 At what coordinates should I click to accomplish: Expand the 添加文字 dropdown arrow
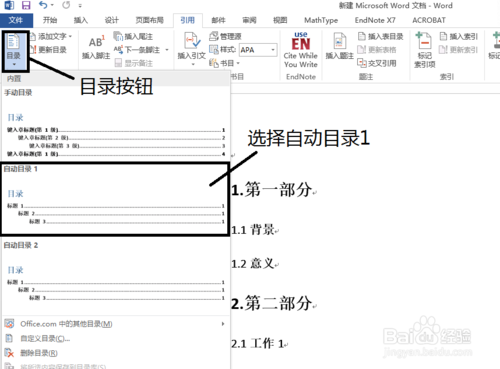click(x=70, y=36)
